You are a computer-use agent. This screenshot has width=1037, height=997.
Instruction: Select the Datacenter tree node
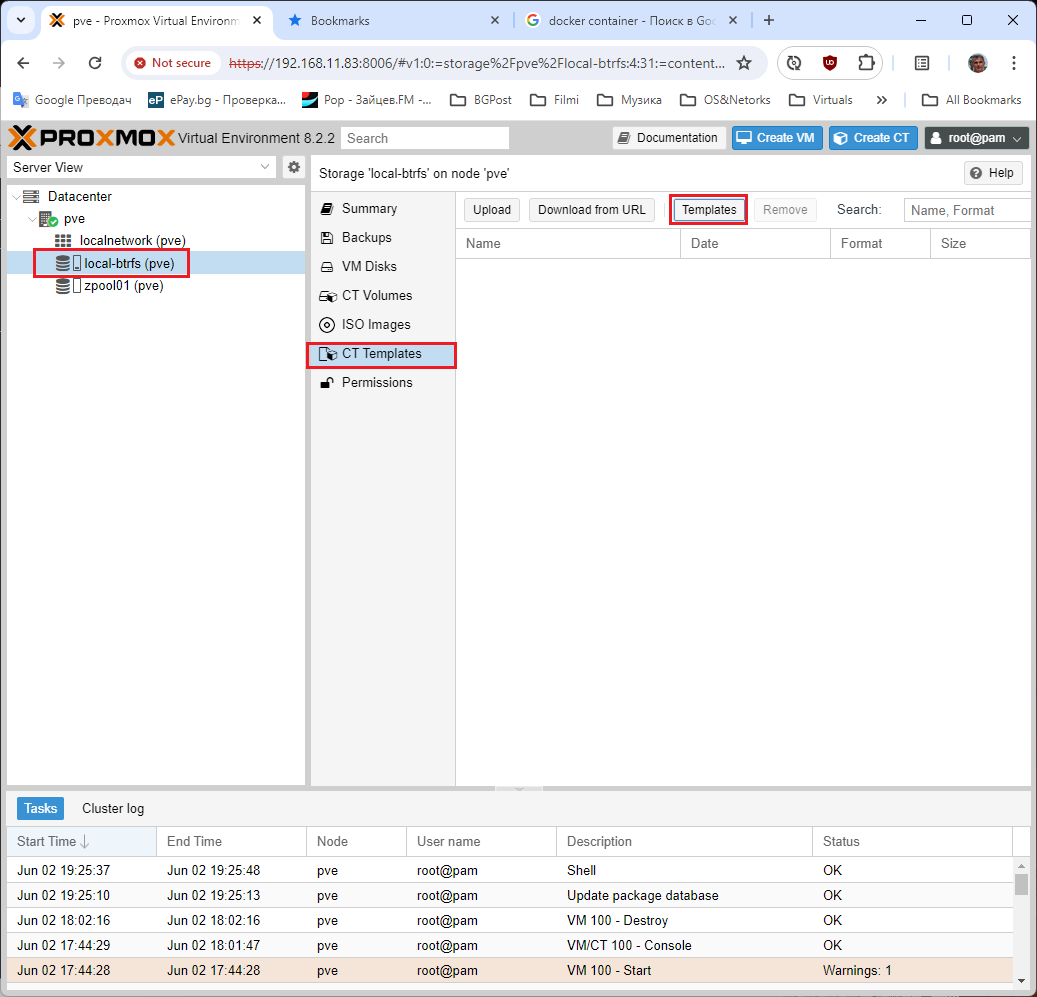[79, 196]
